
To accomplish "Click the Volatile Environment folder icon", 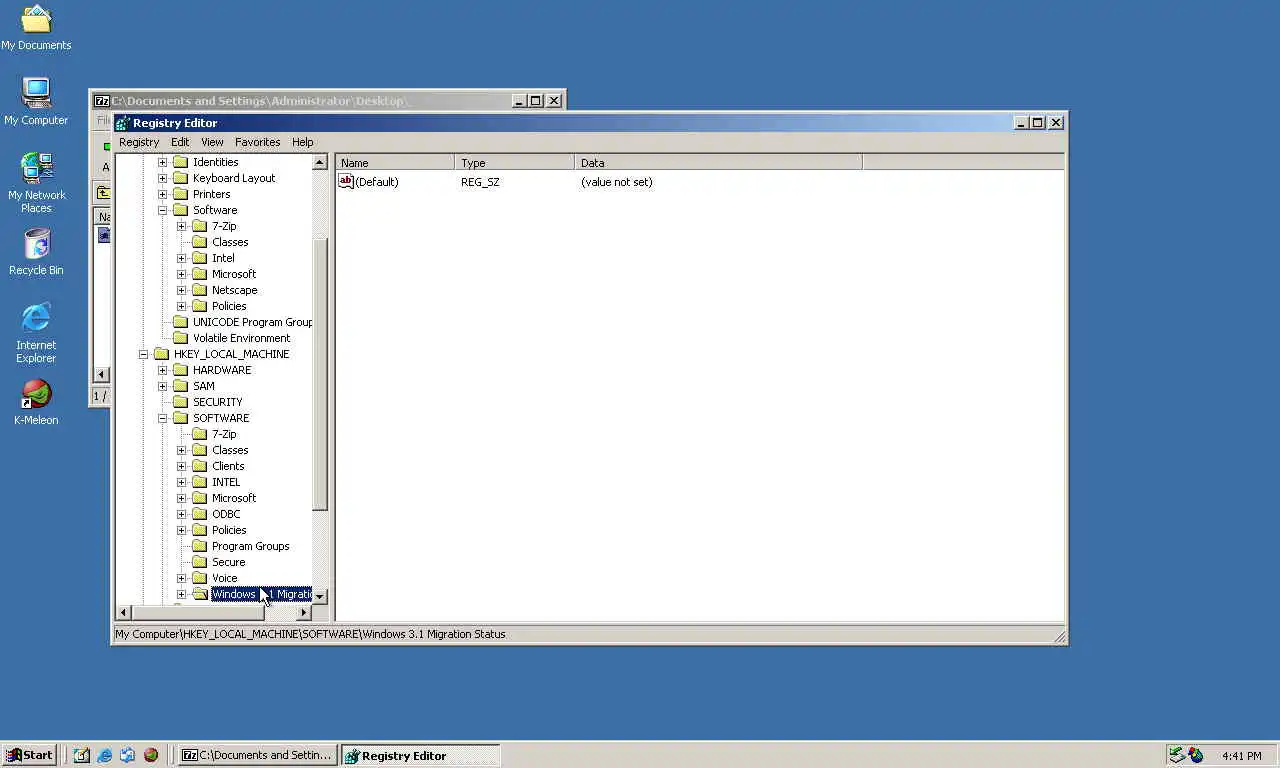I will [180, 338].
